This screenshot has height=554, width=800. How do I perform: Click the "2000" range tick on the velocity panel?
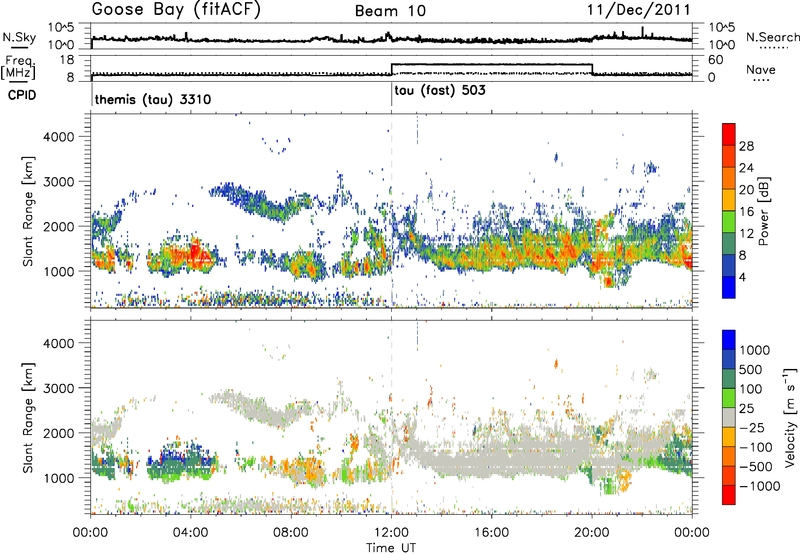pyautogui.click(x=58, y=433)
